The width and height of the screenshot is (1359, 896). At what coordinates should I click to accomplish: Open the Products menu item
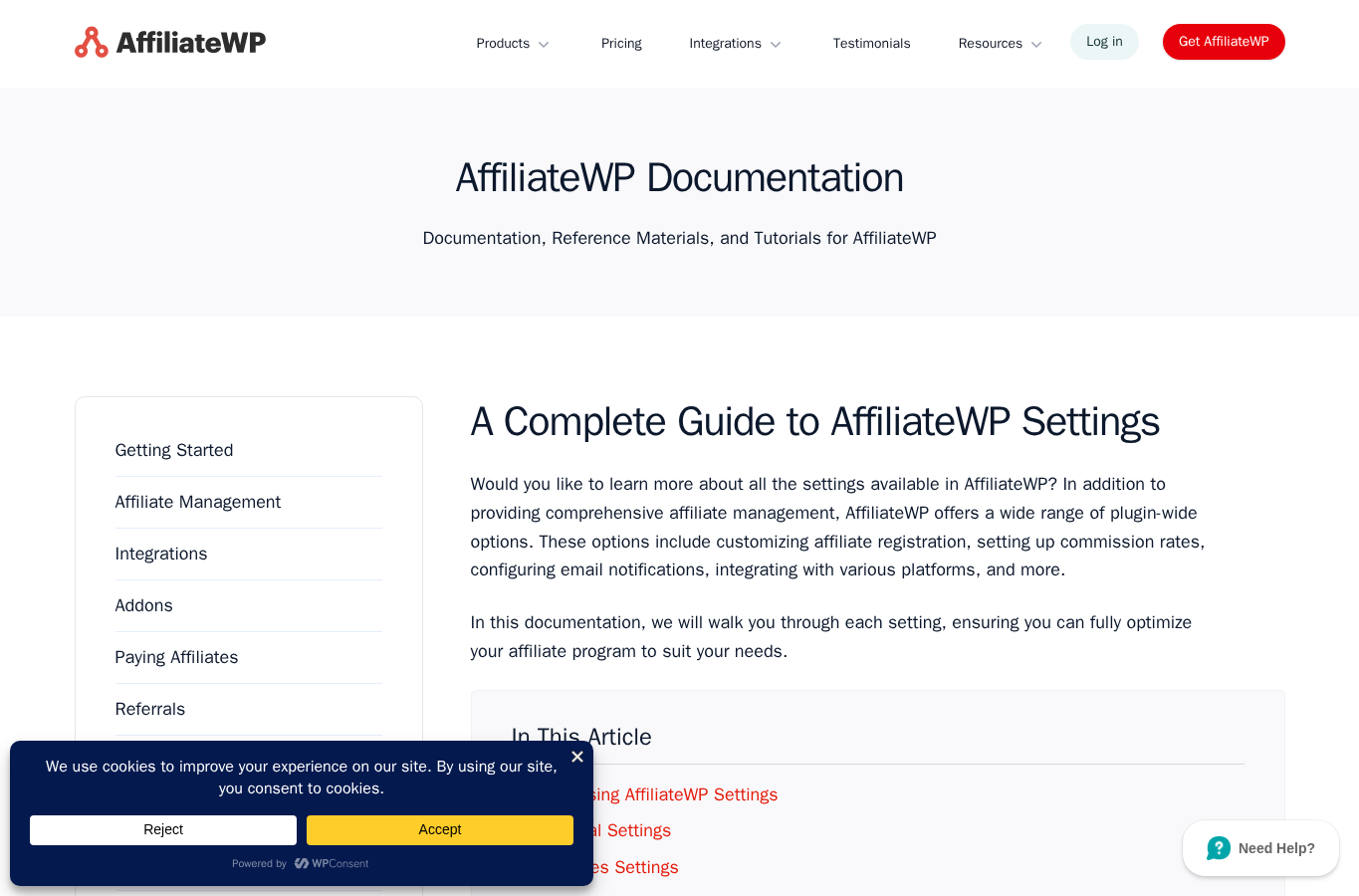[x=503, y=44]
